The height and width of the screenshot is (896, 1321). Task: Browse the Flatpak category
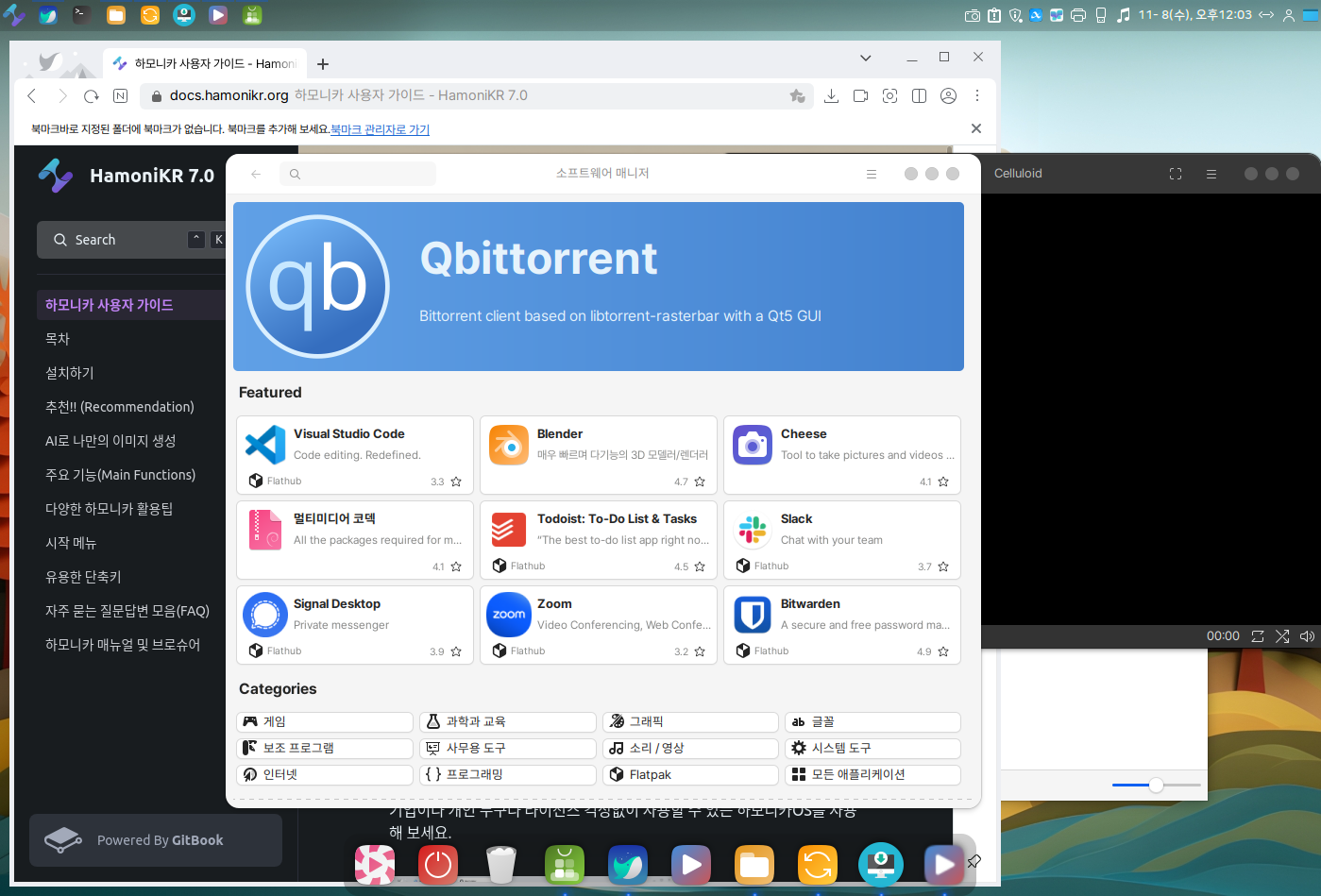[x=690, y=774]
